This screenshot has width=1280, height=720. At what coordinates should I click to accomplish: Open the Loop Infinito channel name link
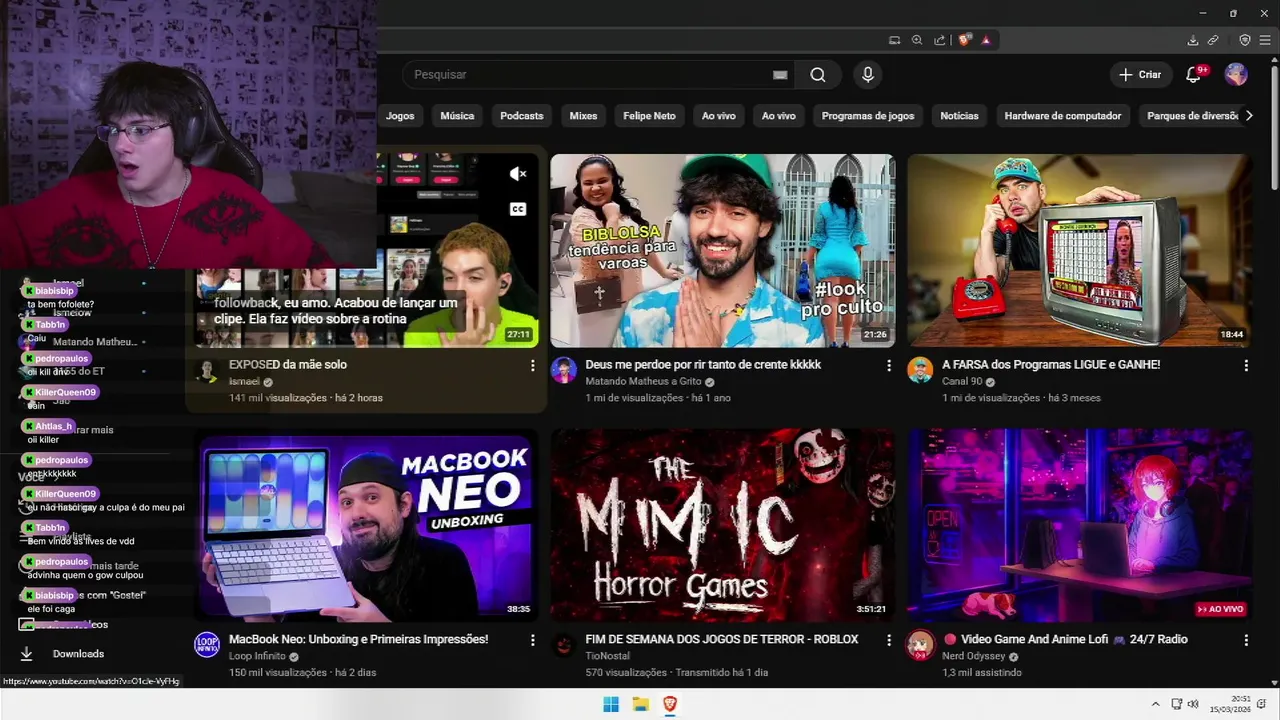[x=257, y=657]
